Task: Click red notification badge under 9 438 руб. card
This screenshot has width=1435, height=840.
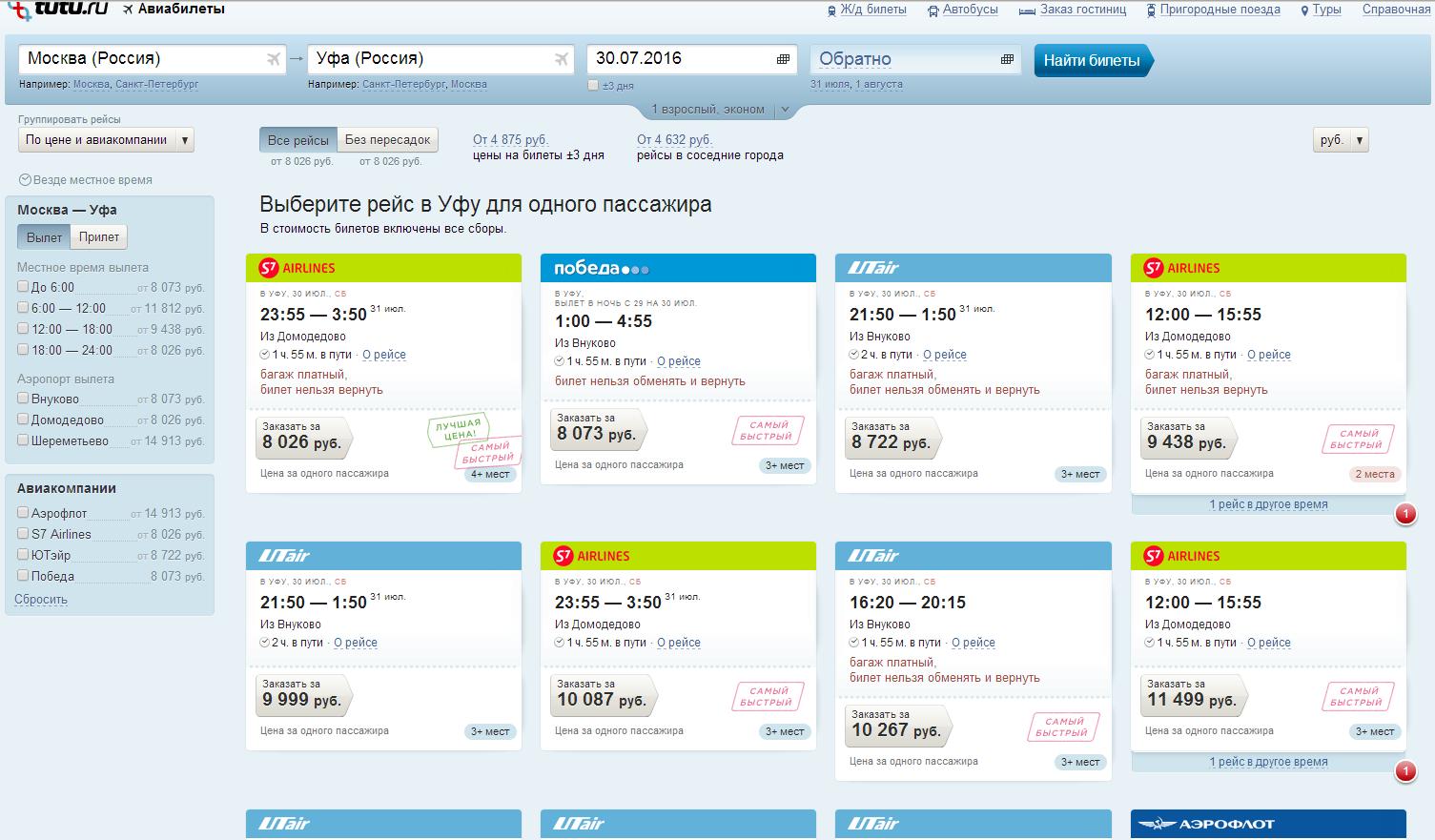Action: pos(1404,515)
